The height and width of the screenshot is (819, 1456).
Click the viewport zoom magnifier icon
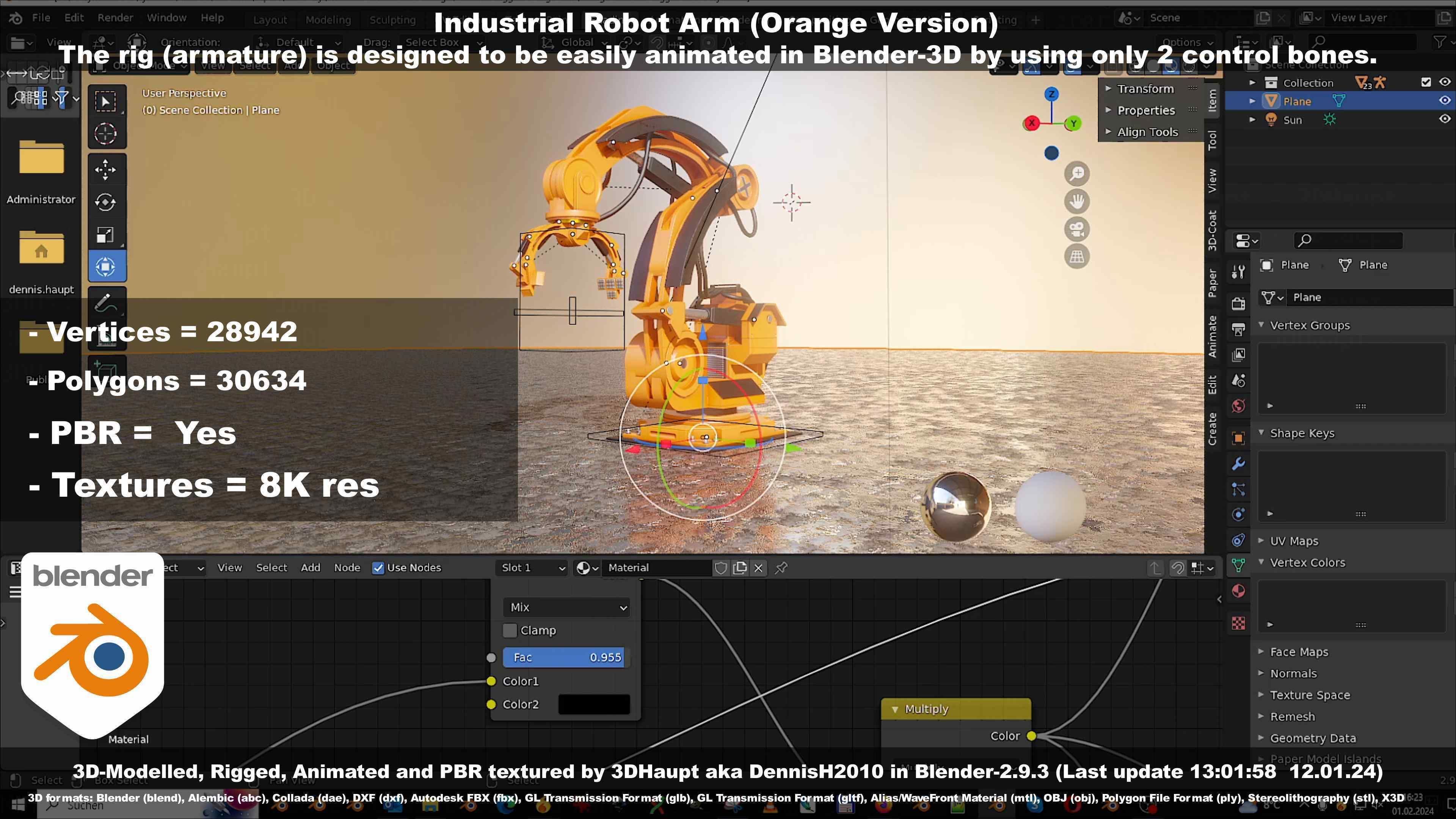click(1077, 174)
